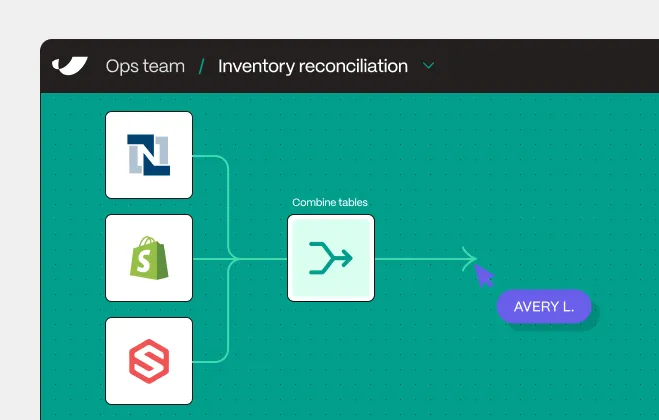Click the white bird logo in header
Screen dimensions: 659x420
[70, 66]
